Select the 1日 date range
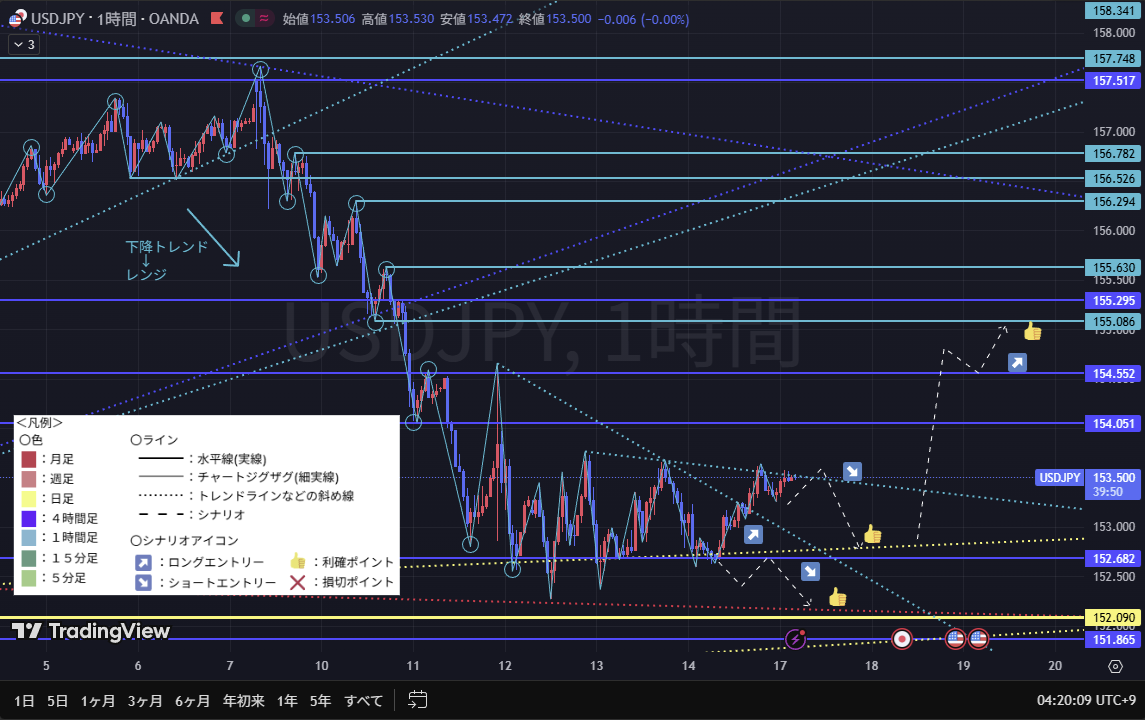The width and height of the screenshot is (1145, 720). [24, 700]
